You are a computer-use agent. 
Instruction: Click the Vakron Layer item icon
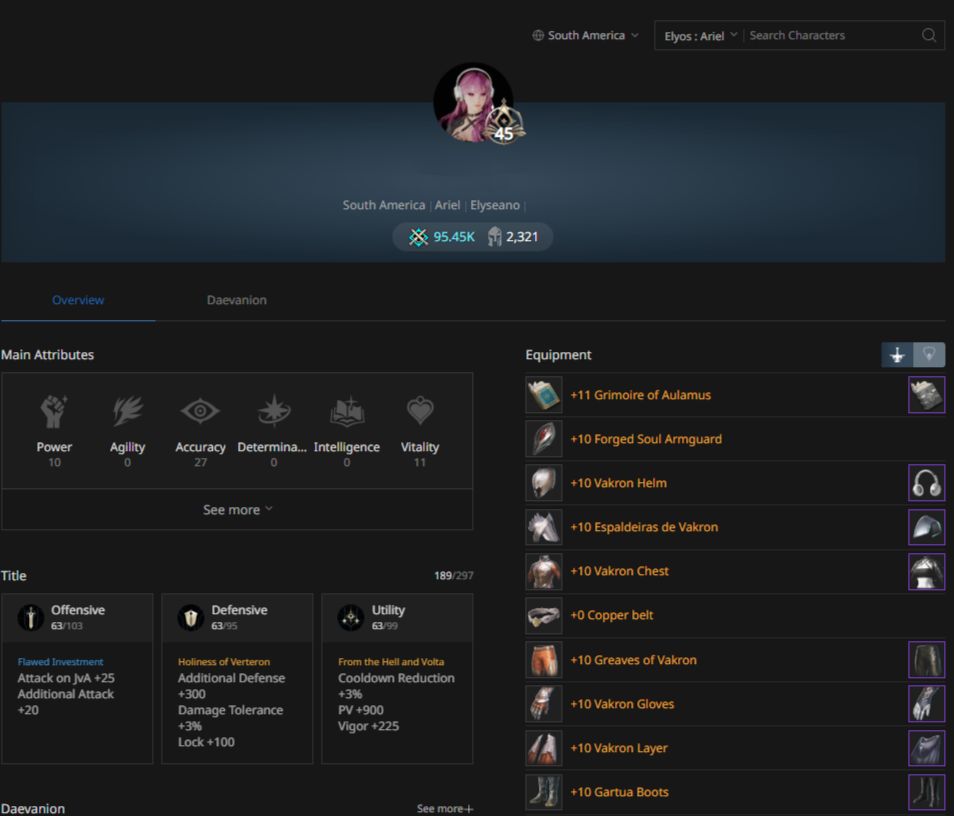click(x=544, y=748)
